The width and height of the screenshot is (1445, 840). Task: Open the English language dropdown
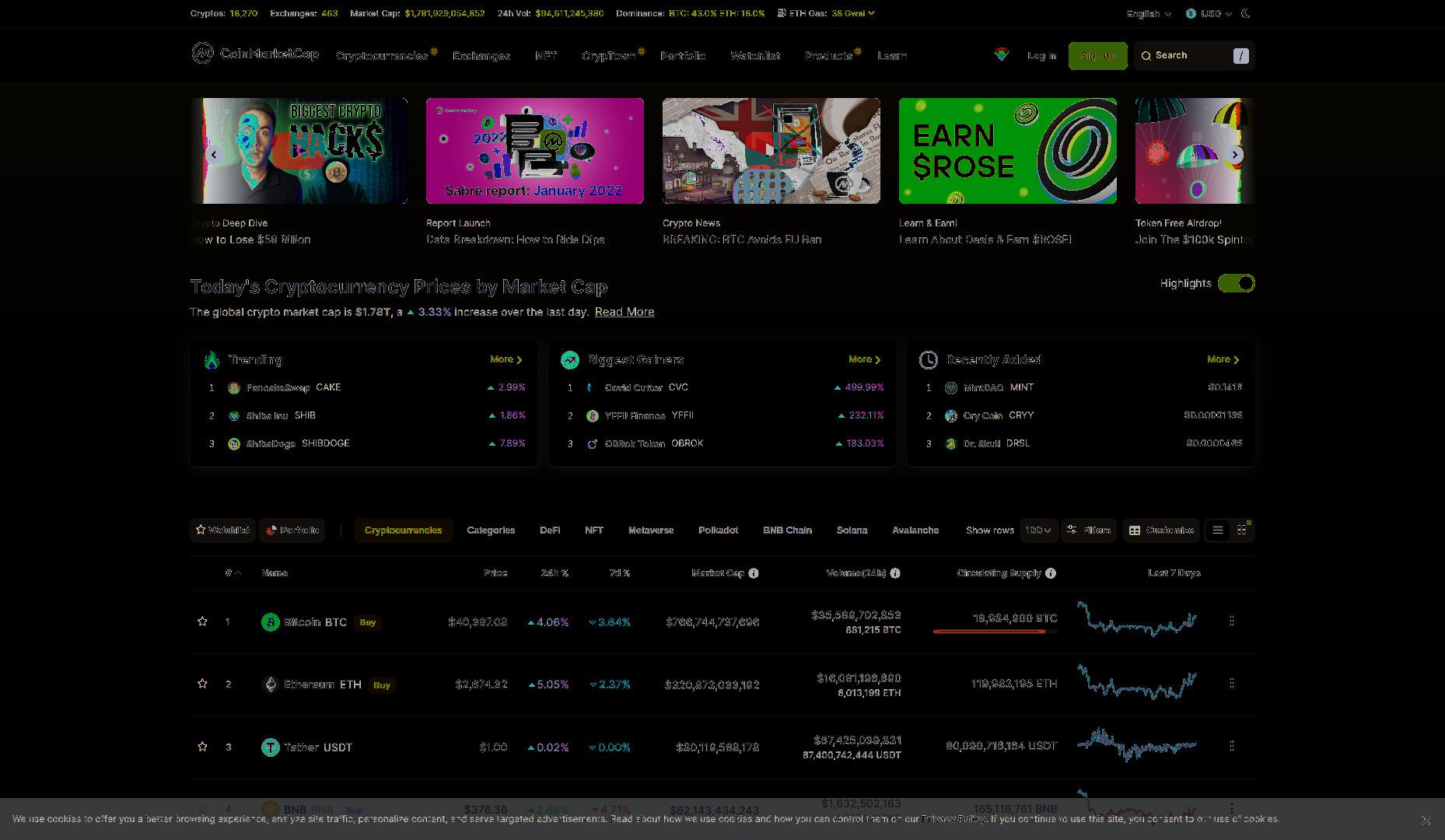coord(1149,13)
